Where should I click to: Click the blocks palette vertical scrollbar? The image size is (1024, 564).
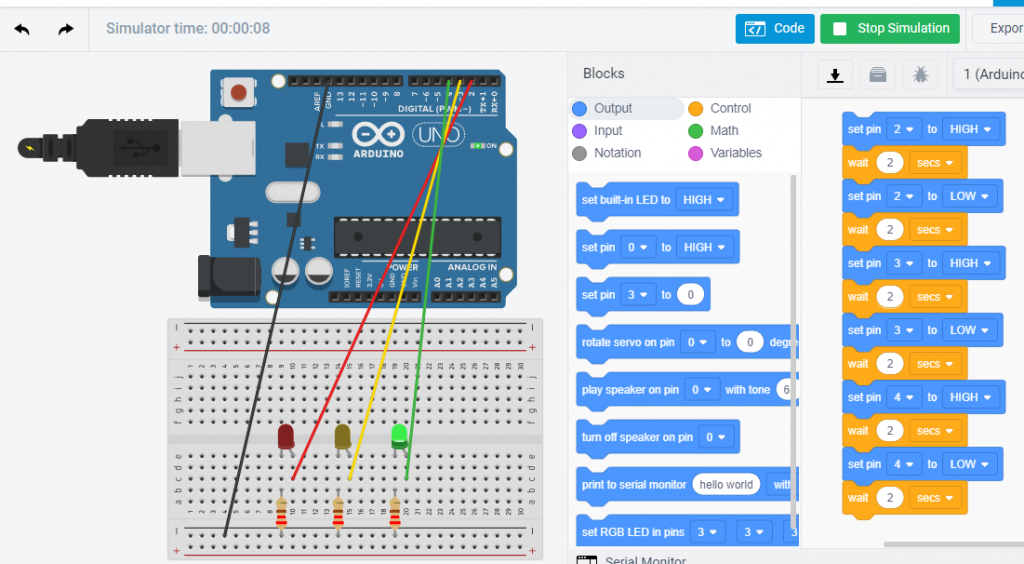coord(794,350)
